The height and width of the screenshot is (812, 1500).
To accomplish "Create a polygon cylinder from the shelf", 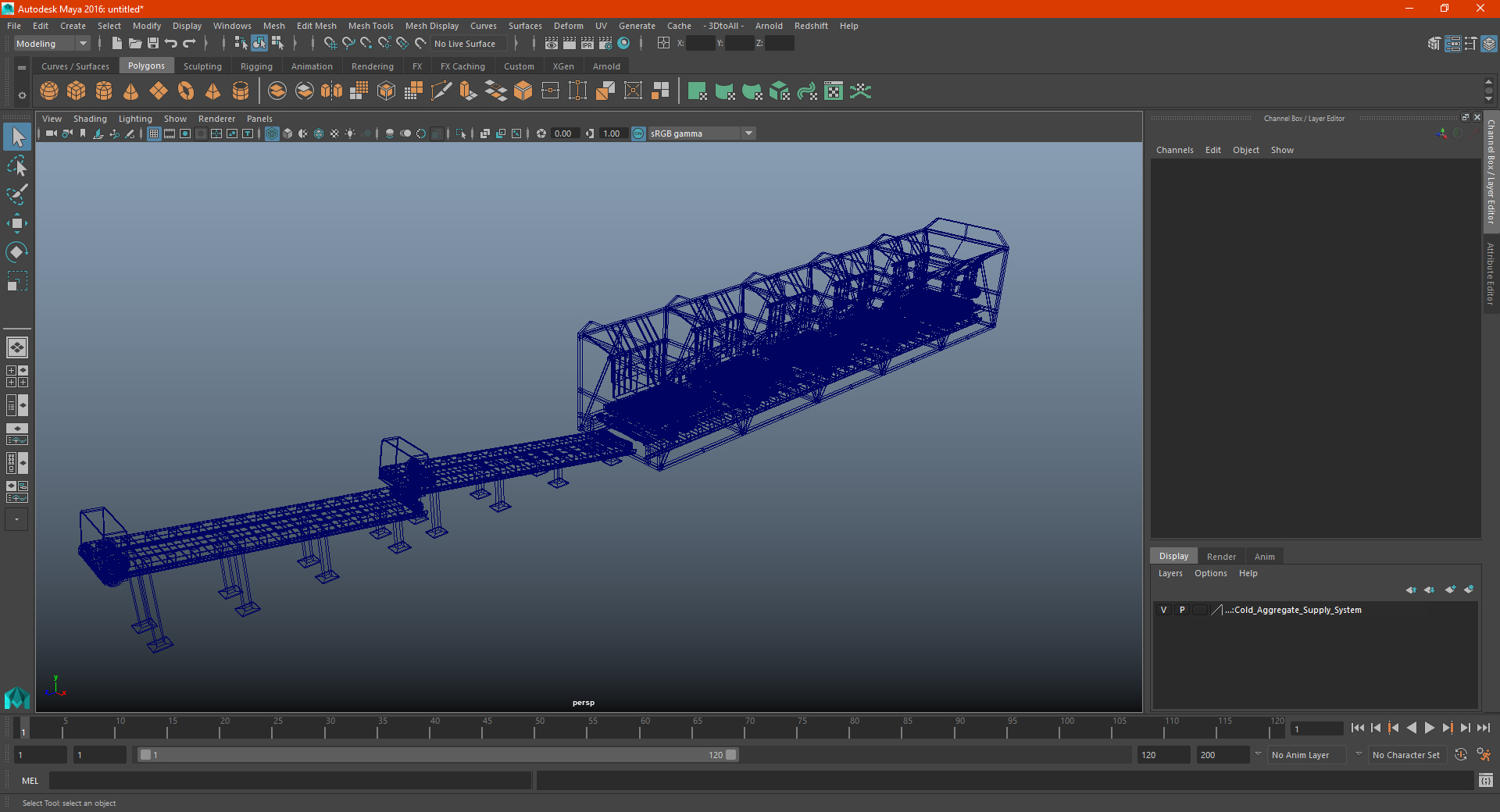I will pos(104,91).
